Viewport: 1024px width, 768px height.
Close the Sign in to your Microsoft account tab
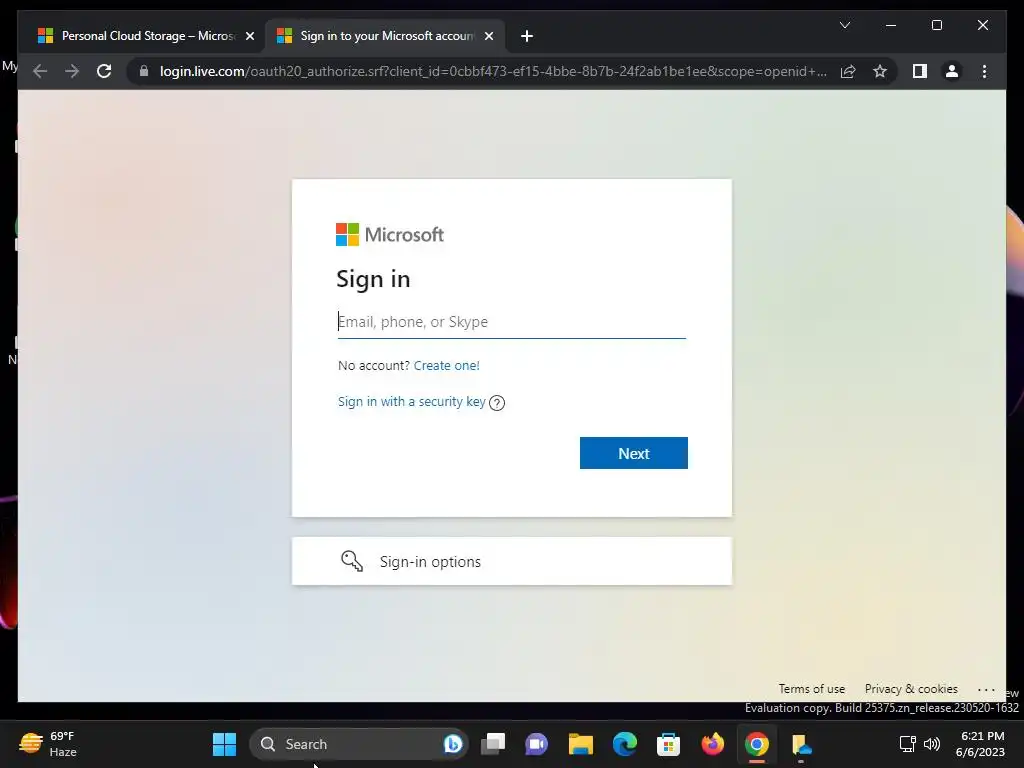coord(488,37)
